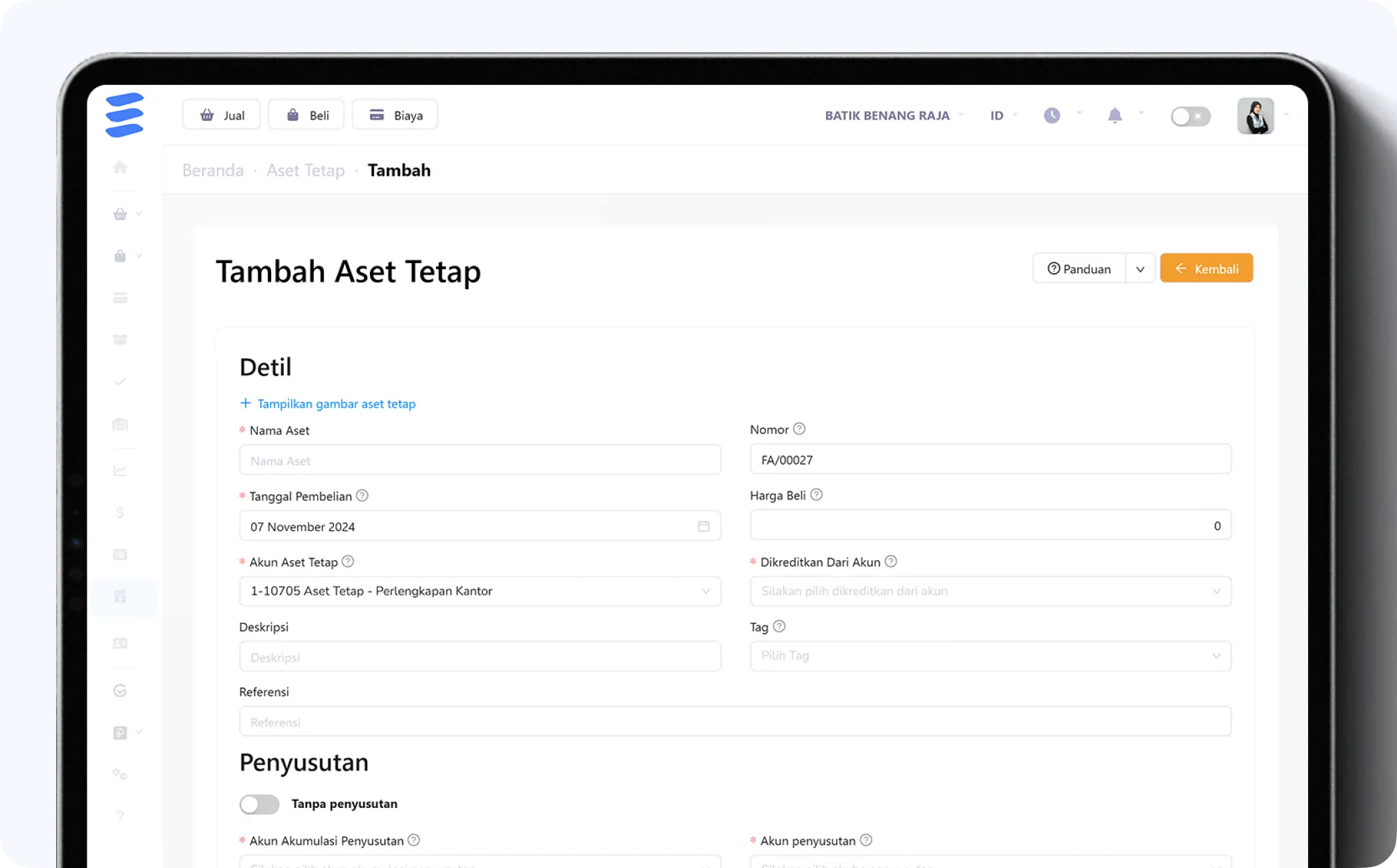The image size is (1397, 868).
Task: Open the notifications bell icon
Action: coord(1115,116)
